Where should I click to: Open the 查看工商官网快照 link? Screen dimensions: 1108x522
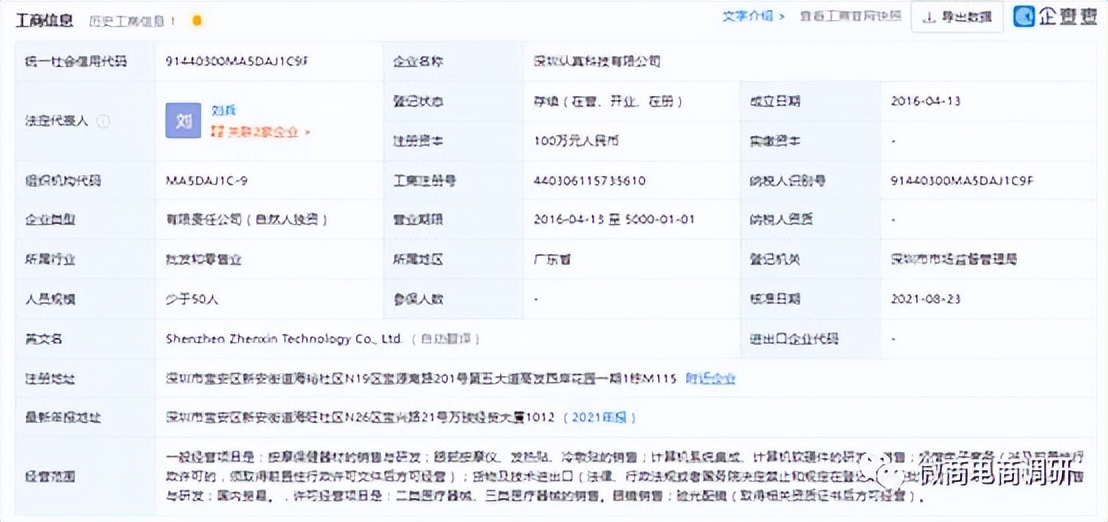(x=851, y=16)
